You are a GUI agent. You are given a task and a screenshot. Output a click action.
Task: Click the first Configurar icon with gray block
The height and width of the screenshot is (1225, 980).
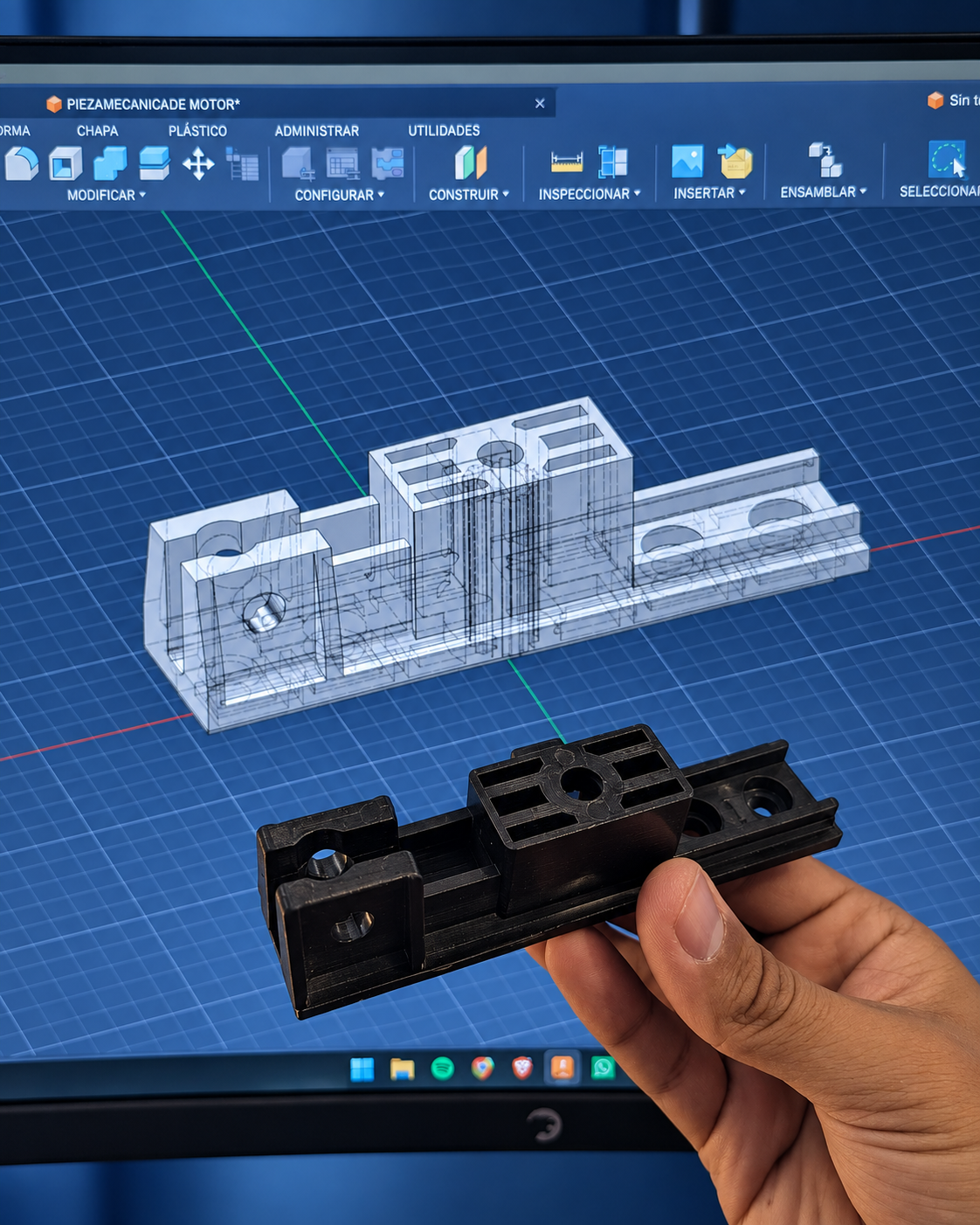[298, 163]
